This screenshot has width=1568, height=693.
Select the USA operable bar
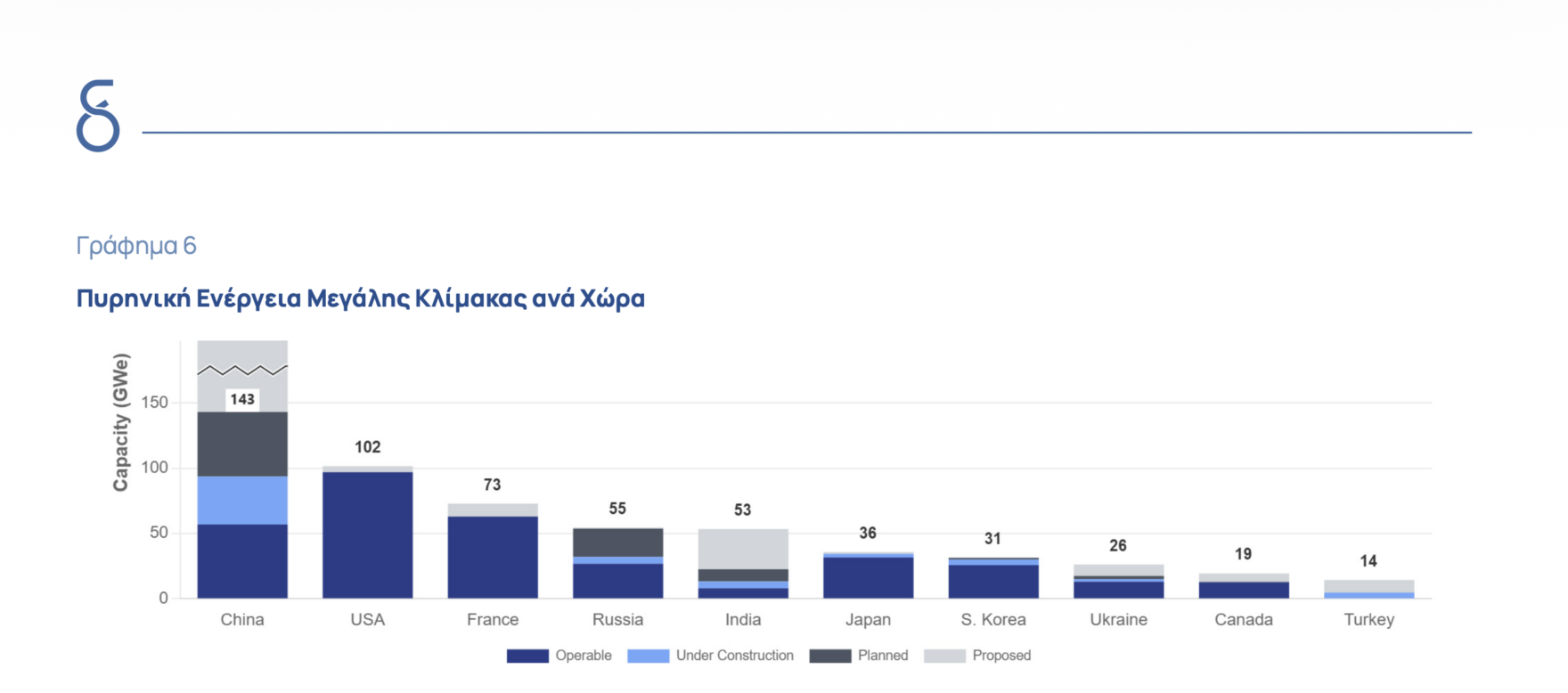pos(367,534)
